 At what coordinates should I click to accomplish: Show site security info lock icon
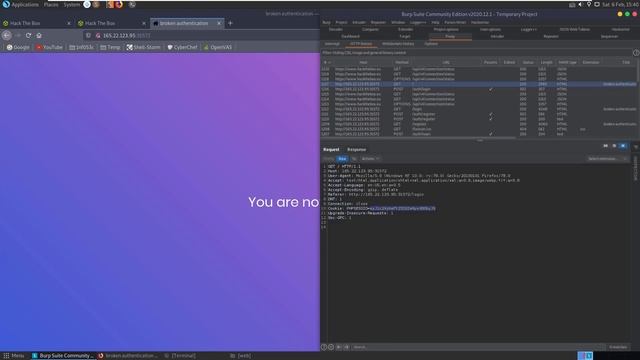[98, 36]
